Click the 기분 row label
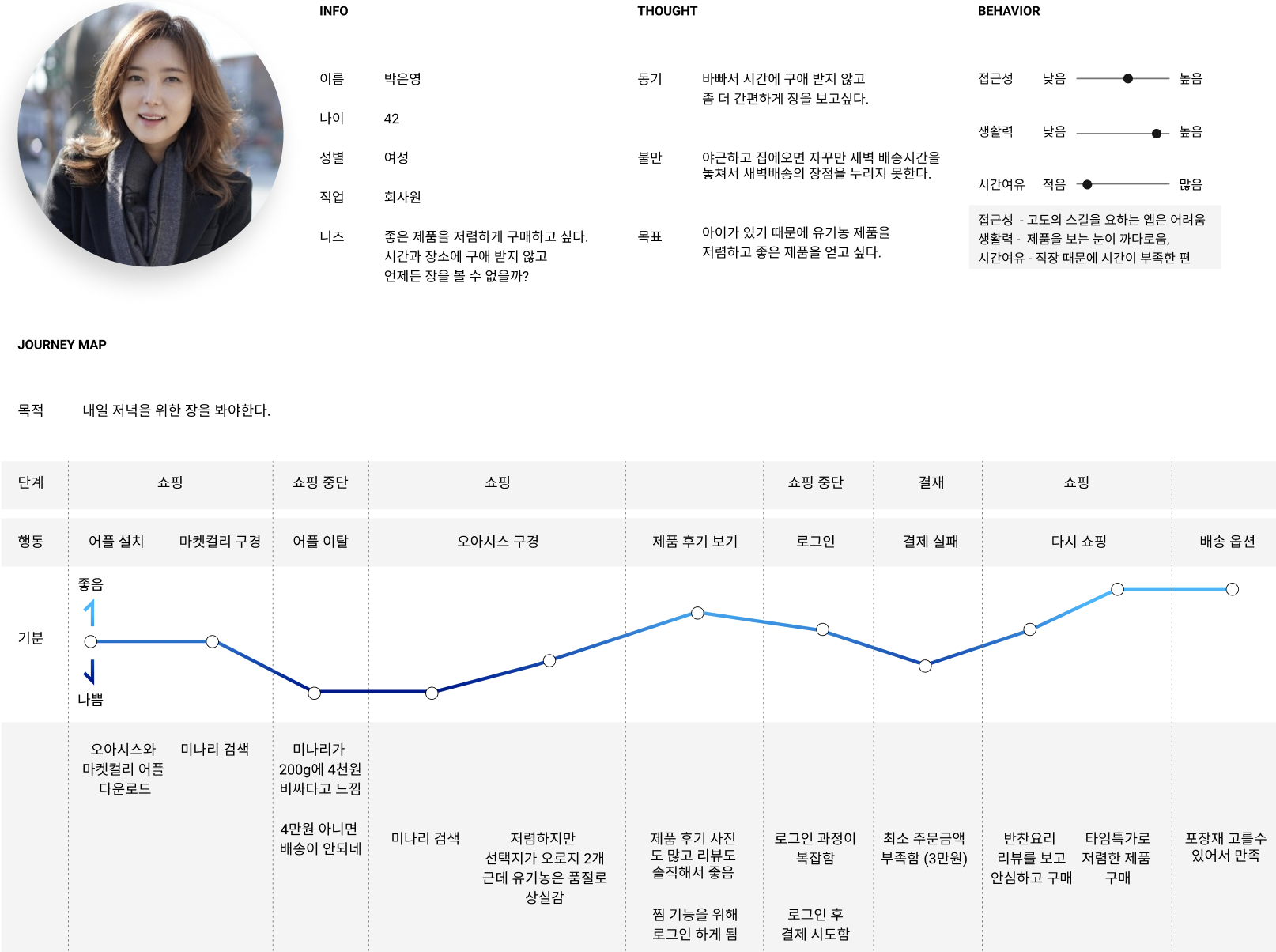The width and height of the screenshot is (1276, 952). pyautogui.click(x=31, y=638)
